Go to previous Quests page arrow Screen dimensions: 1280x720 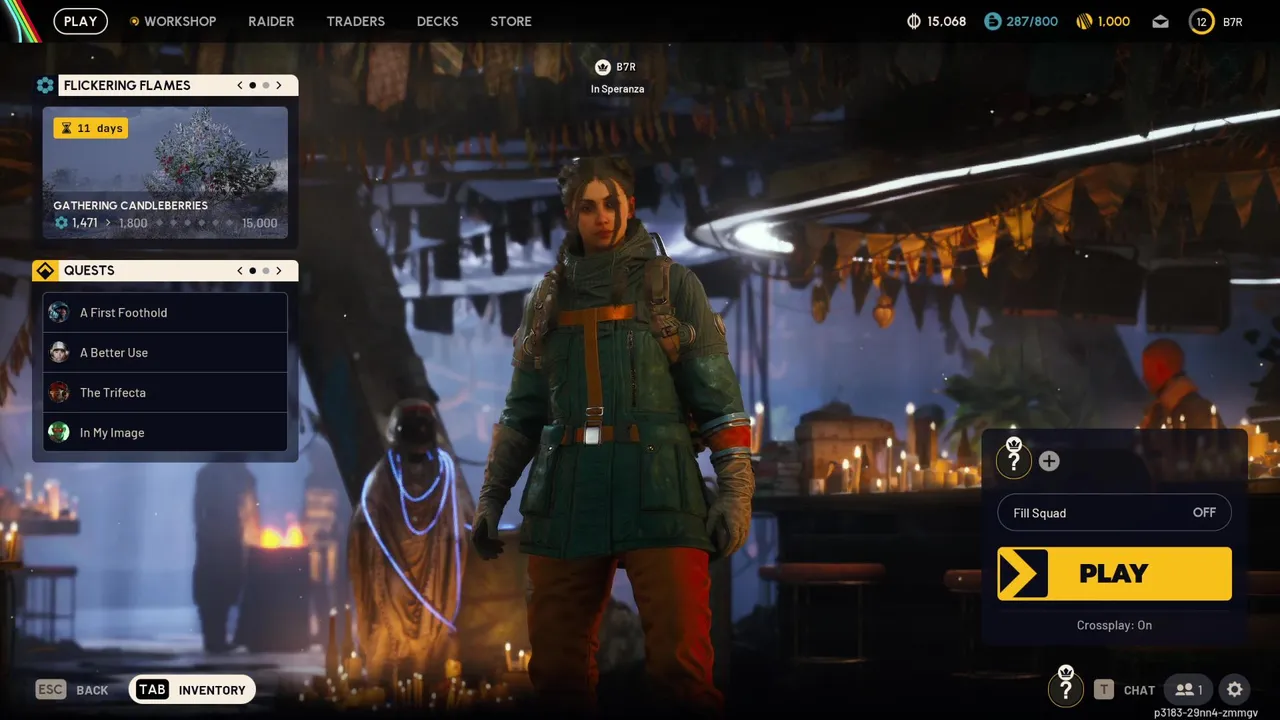tap(240, 270)
